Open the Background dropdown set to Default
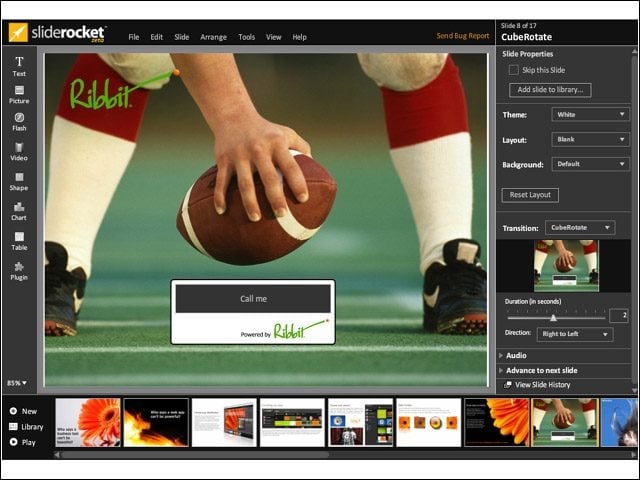This screenshot has width=640, height=480. (590, 164)
